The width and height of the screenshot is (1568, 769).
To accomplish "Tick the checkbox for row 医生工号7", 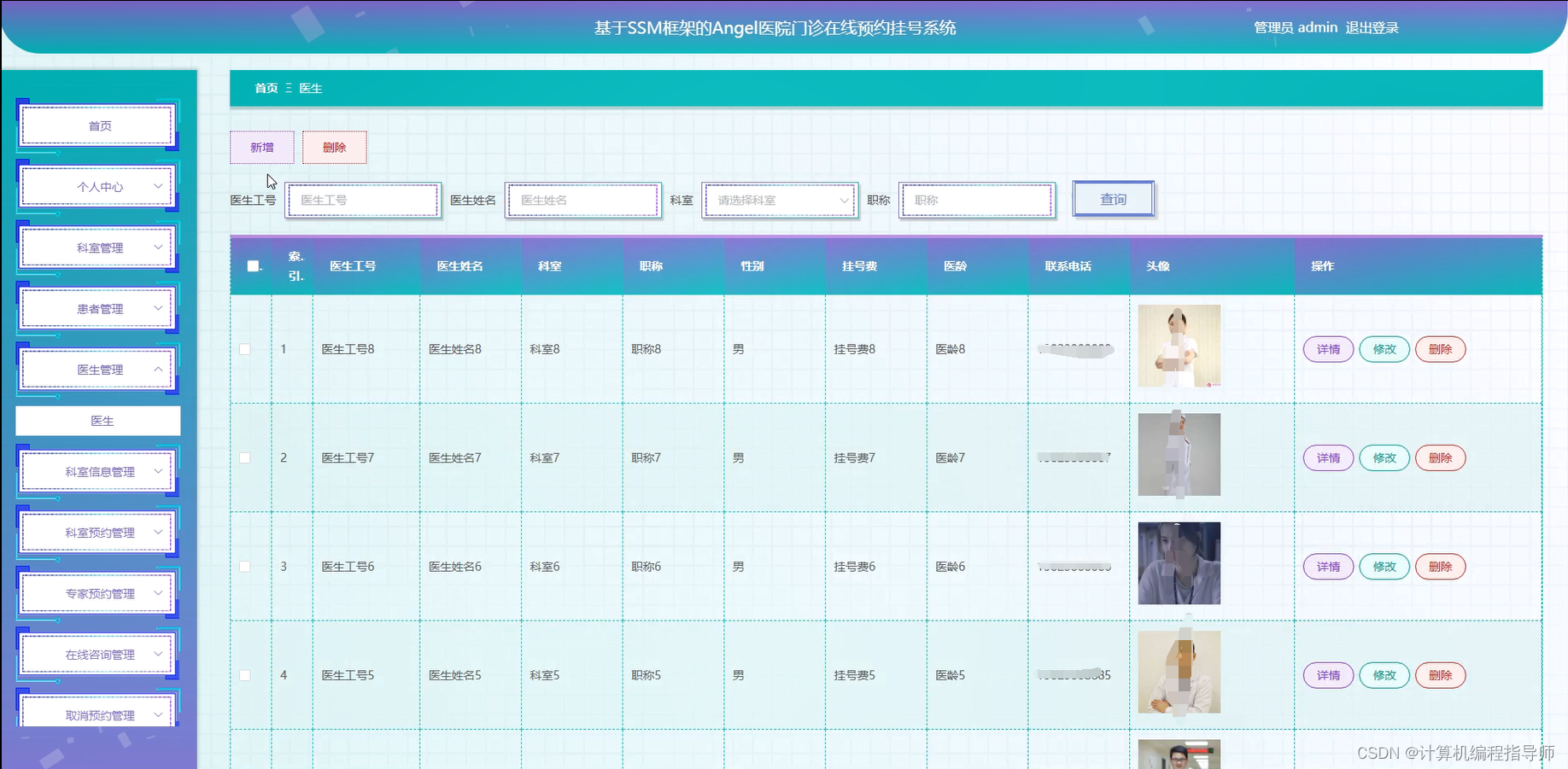I will pos(245,458).
